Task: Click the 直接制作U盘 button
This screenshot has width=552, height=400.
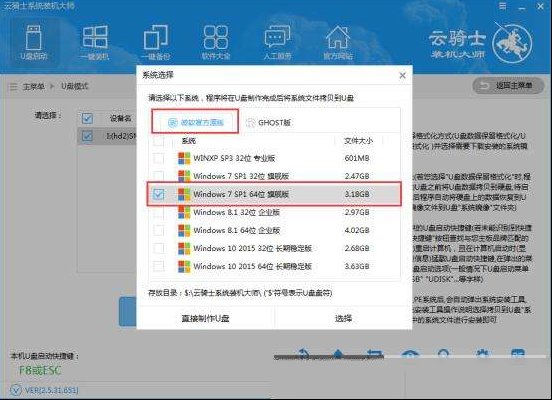Action: coord(206,318)
